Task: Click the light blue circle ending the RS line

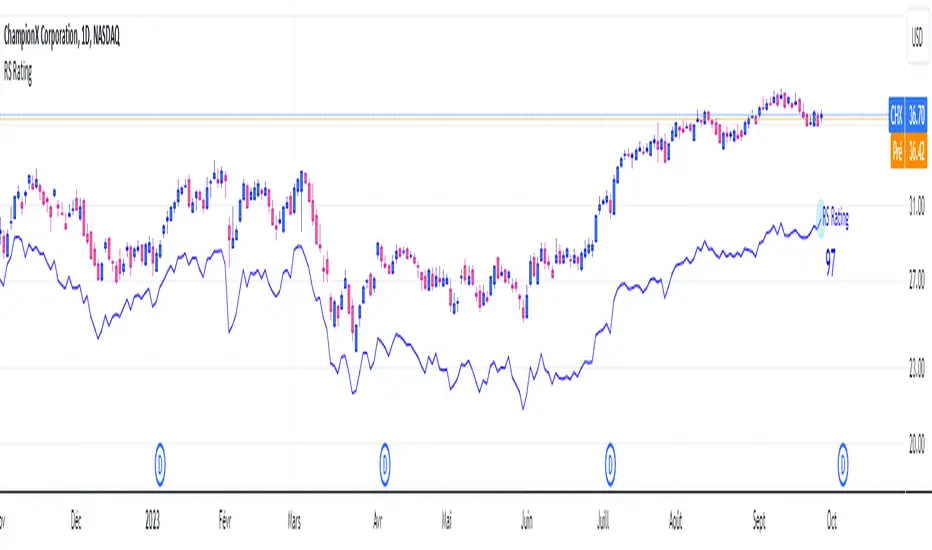Action: [822, 211]
